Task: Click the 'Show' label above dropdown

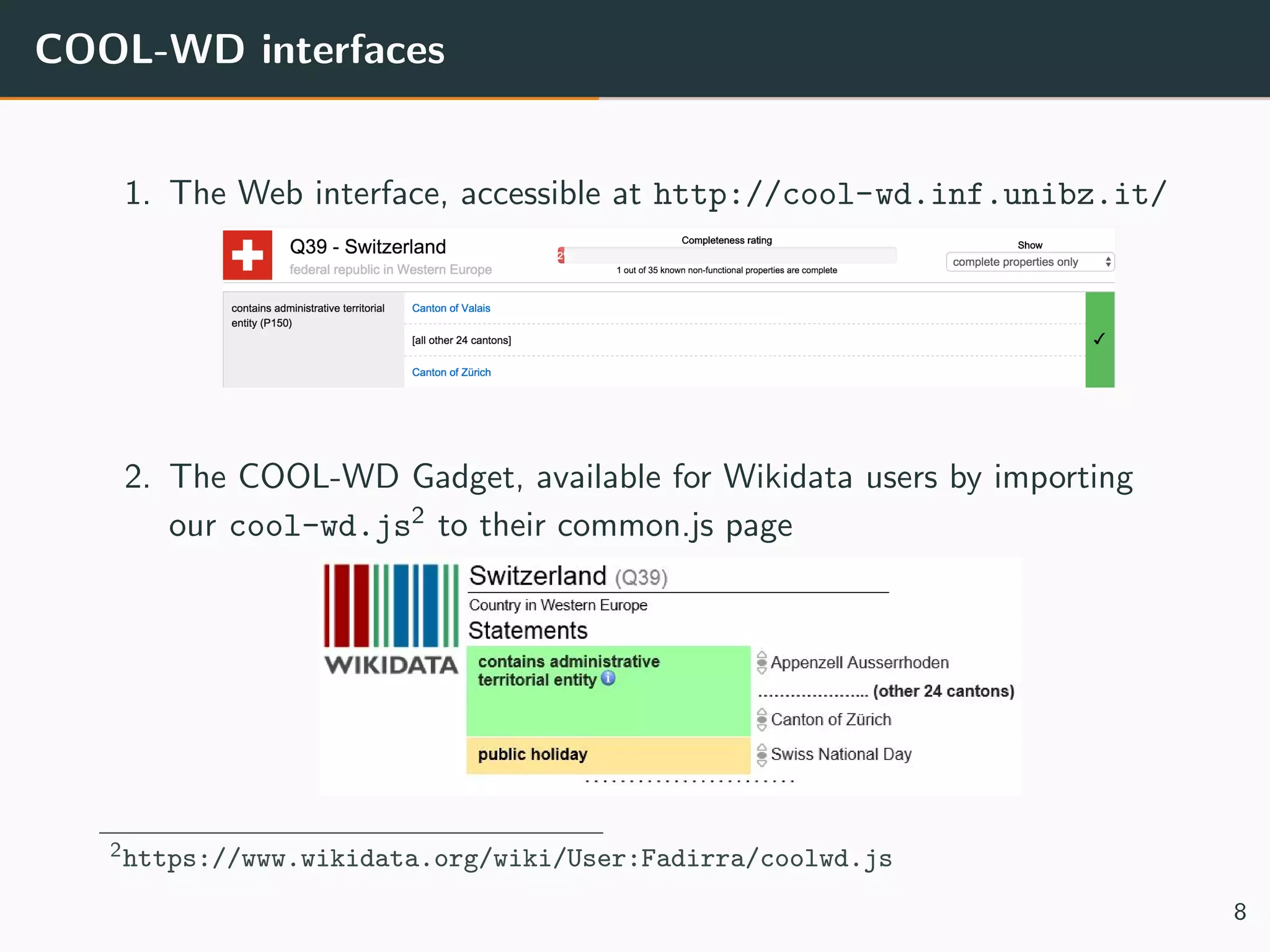Action: (x=1030, y=245)
